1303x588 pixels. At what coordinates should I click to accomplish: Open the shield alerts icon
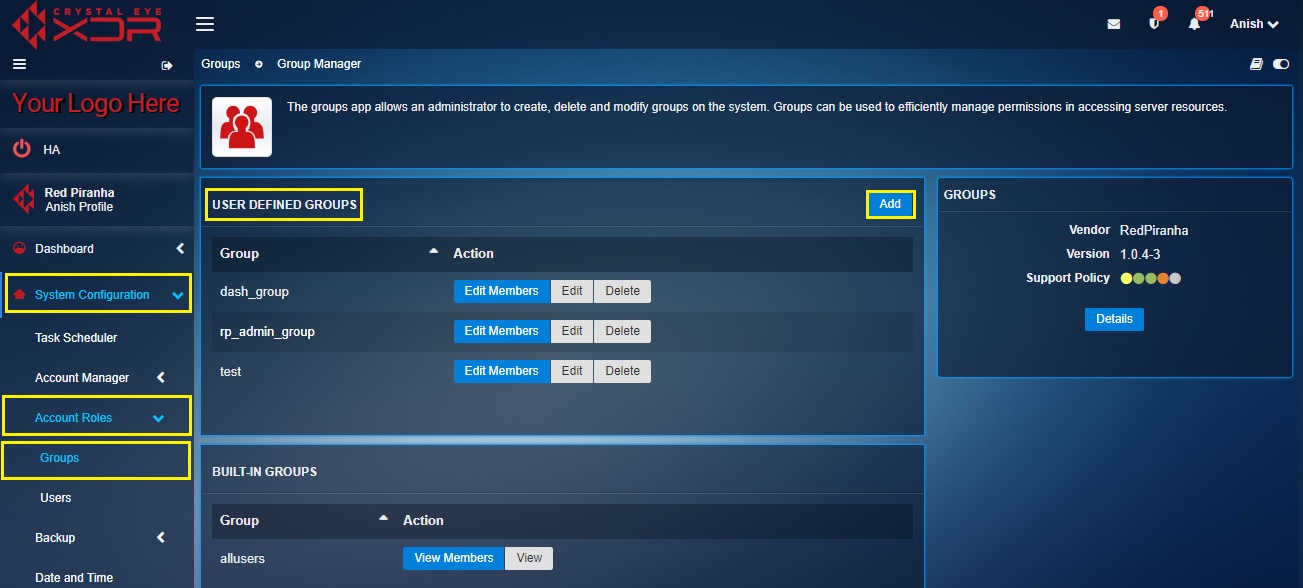click(x=1154, y=24)
